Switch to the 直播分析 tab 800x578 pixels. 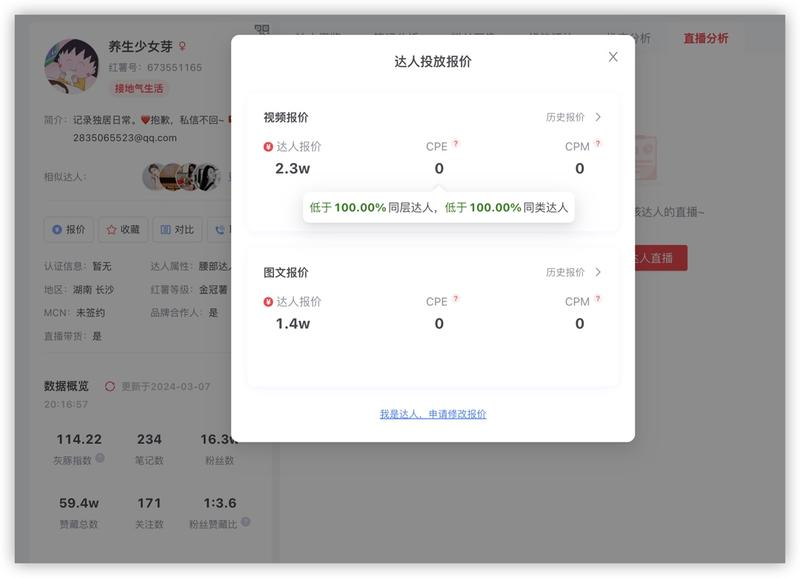pyautogui.click(x=705, y=39)
